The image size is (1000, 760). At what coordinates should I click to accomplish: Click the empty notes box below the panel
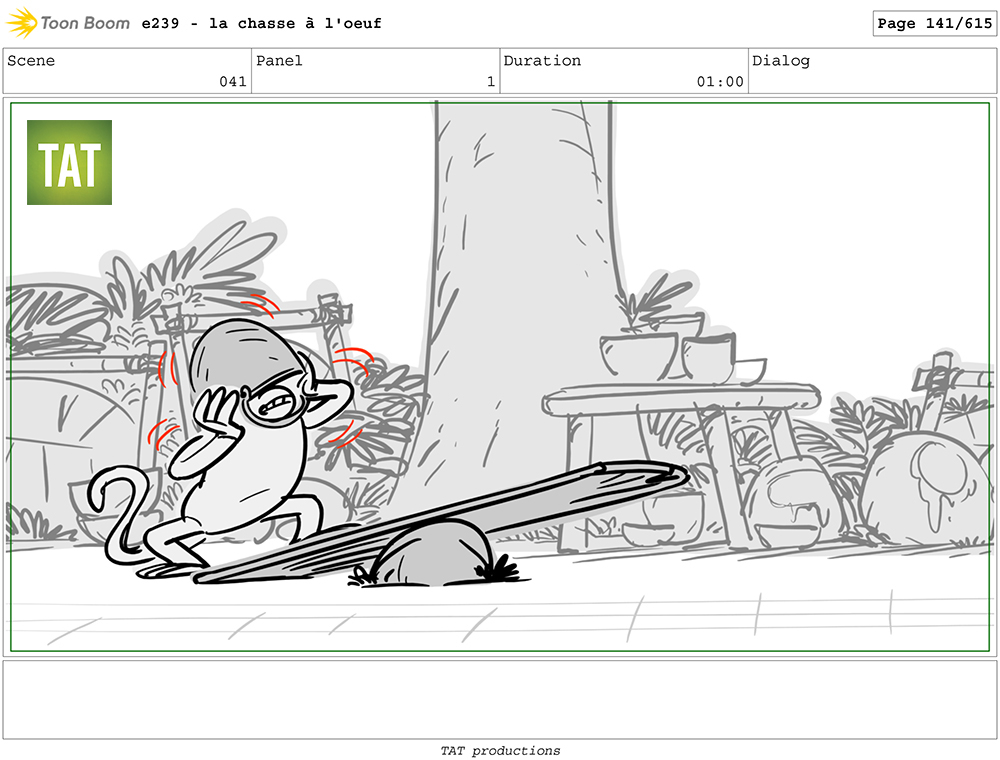coord(500,699)
